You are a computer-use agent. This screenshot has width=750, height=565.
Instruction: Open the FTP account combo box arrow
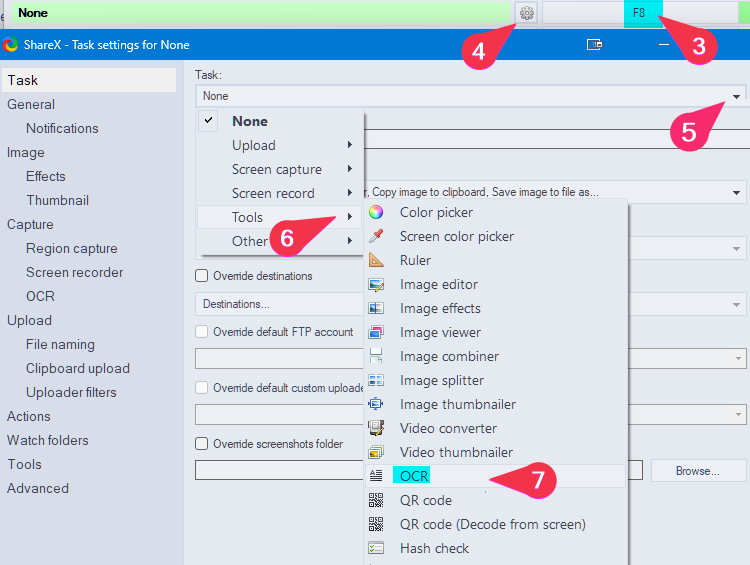(738, 358)
